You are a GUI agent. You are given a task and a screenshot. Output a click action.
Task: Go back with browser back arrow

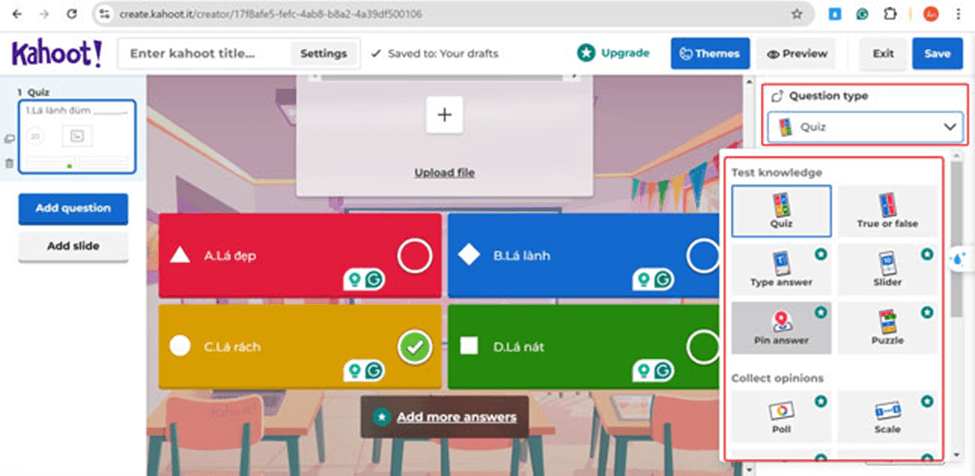(x=17, y=14)
